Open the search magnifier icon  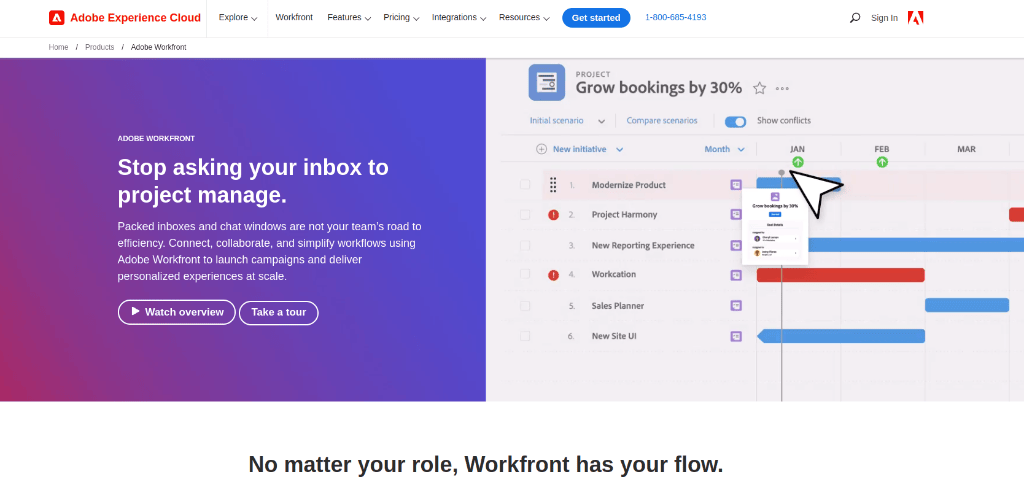tap(854, 18)
